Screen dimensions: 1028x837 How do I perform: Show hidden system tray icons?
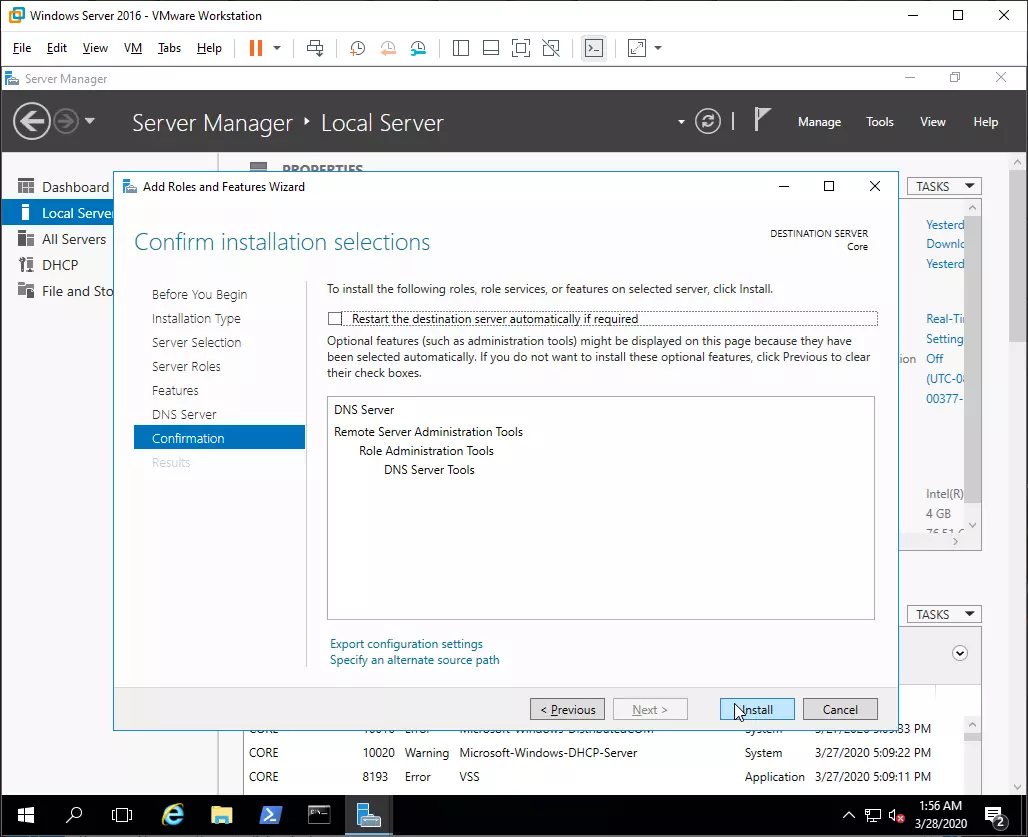[x=848, y=815]
